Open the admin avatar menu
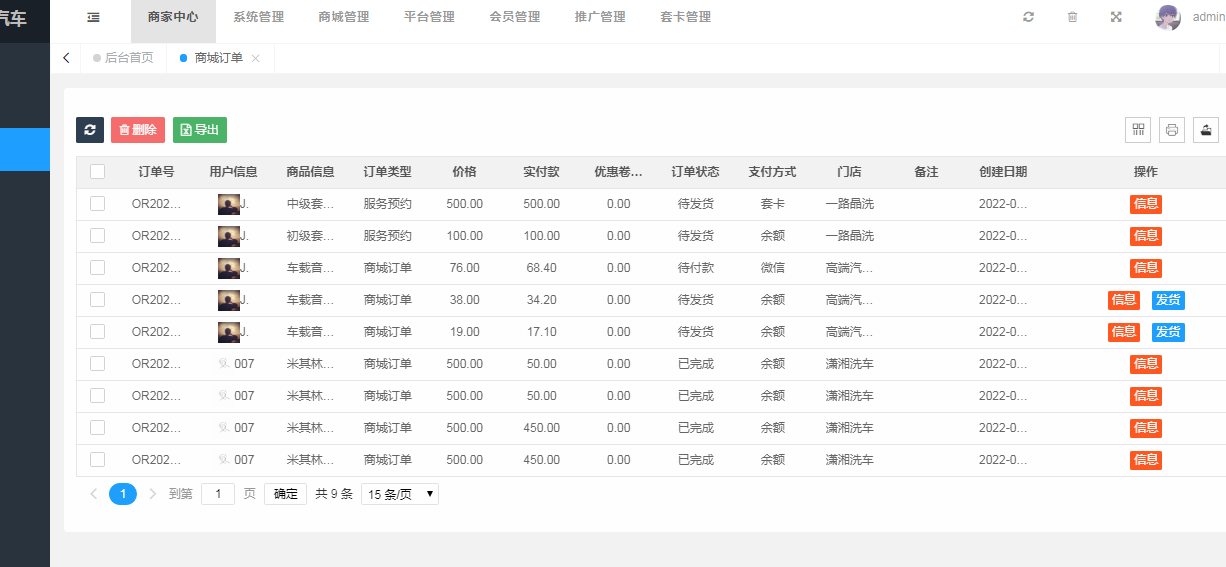1226x567 pixels. pos(1168,17)
